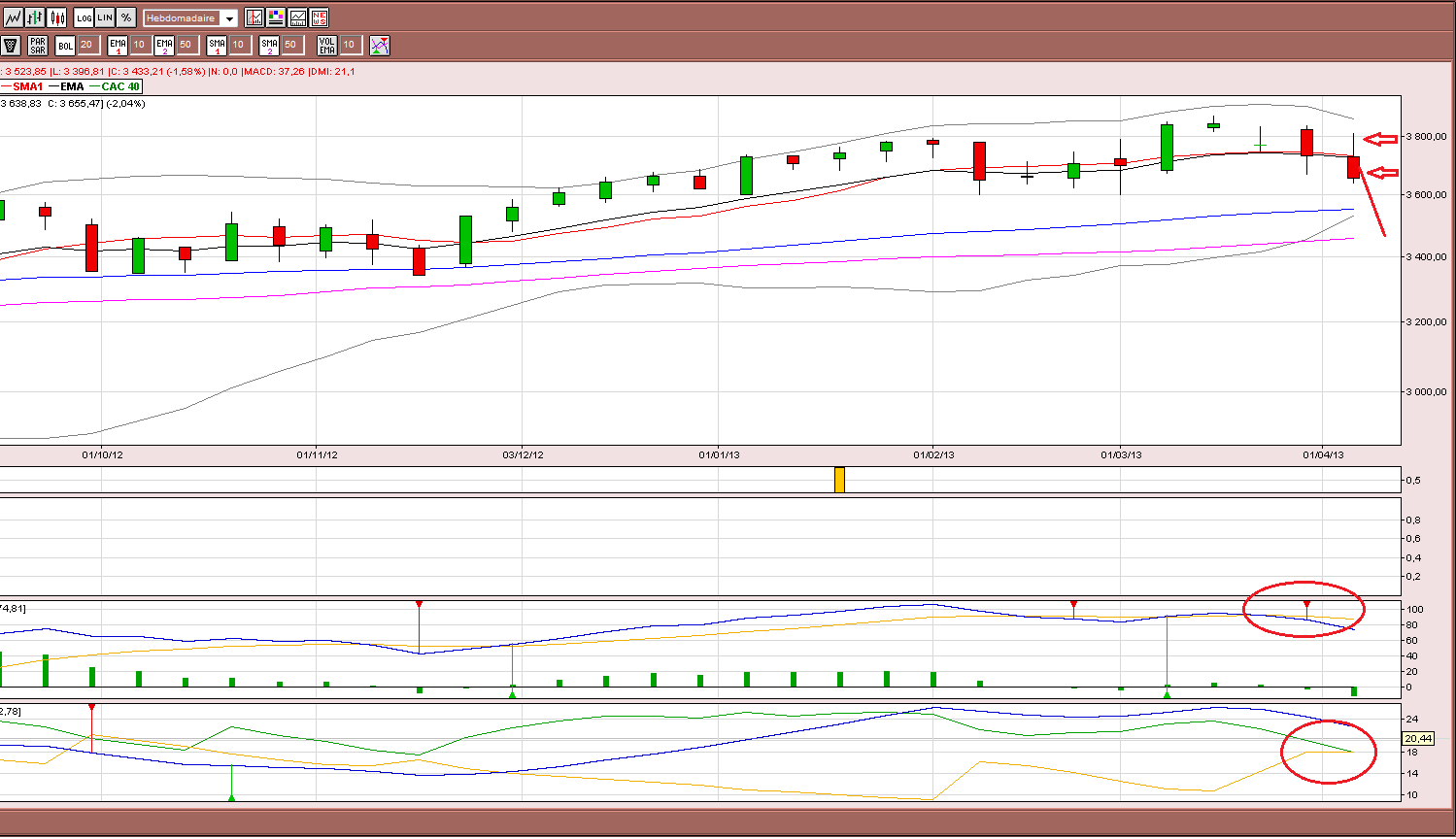This screenshot has width=1456, height=839.
Task: Click the CAC 40 legend entry
Action: click(x=116, y=86)
